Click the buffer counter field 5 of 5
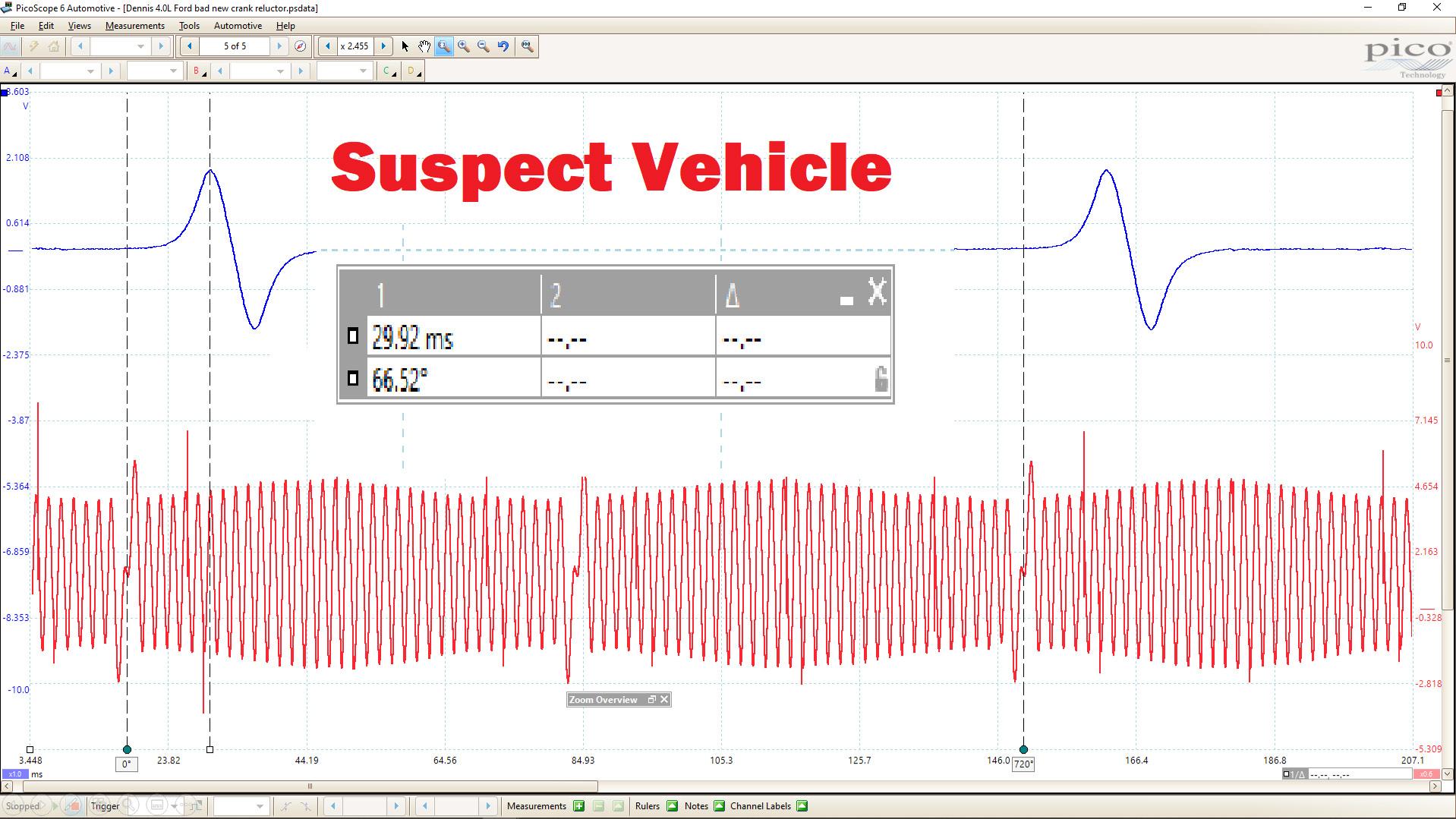The image size is (1456, 819). [x=235, y=46]
